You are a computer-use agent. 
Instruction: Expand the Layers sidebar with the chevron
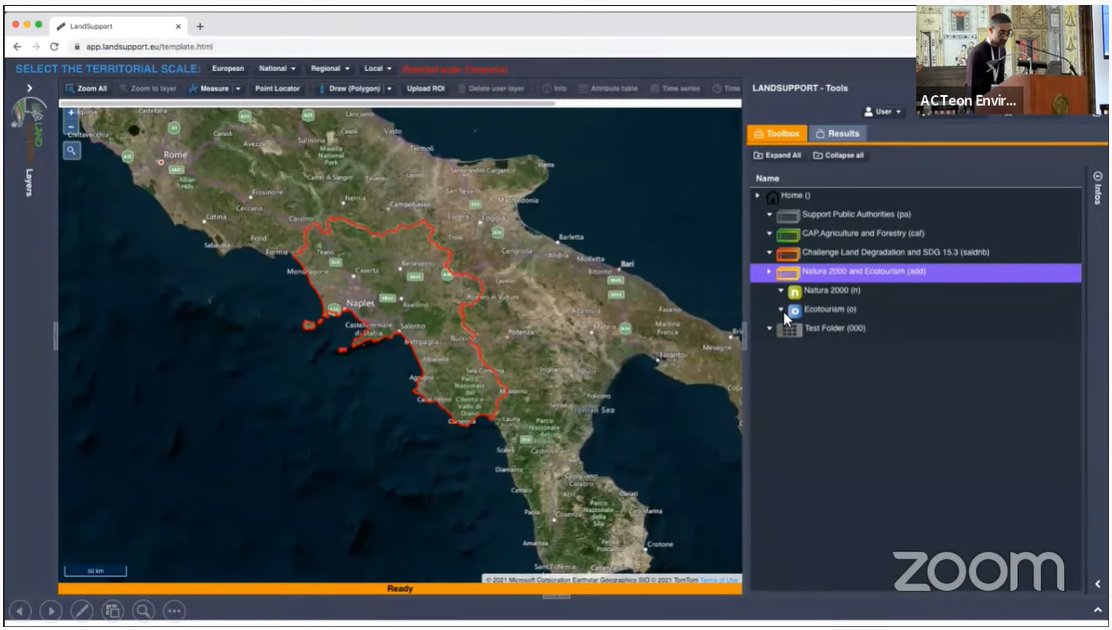[29, 88]
